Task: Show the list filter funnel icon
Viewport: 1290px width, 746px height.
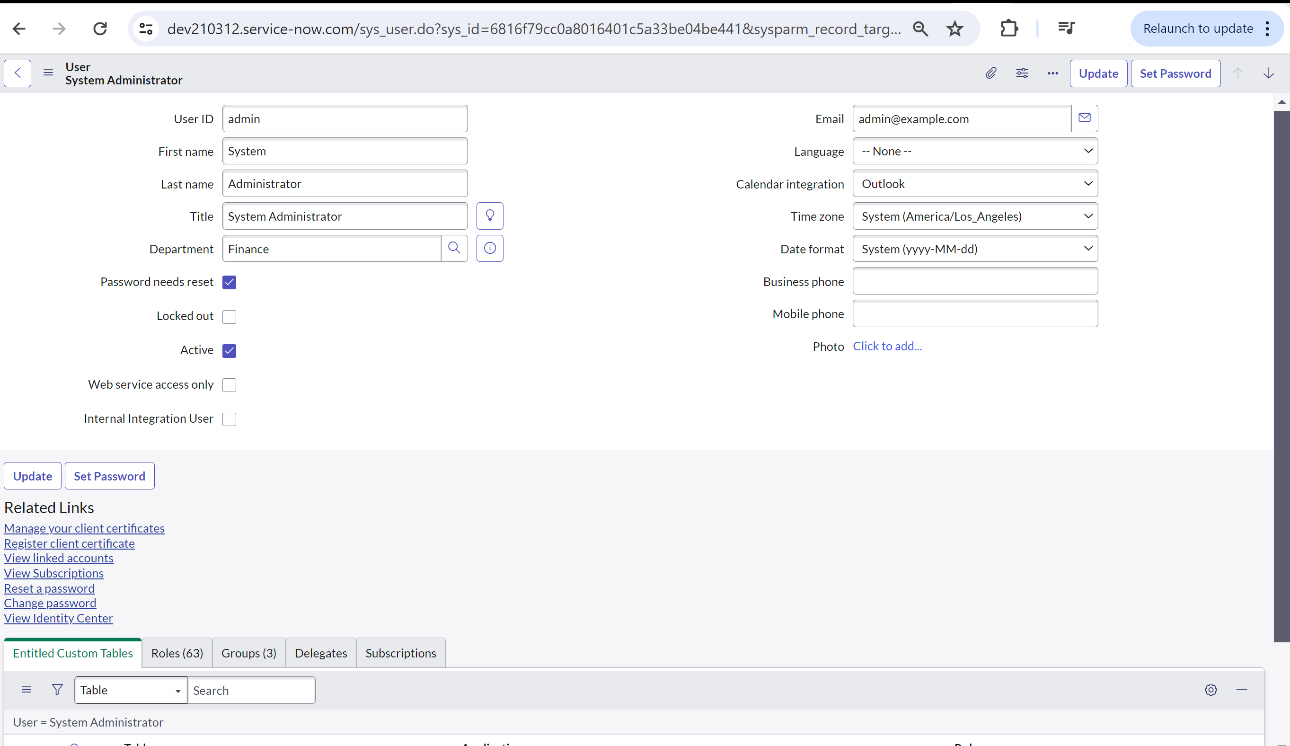Action: [x=57, y=690]
